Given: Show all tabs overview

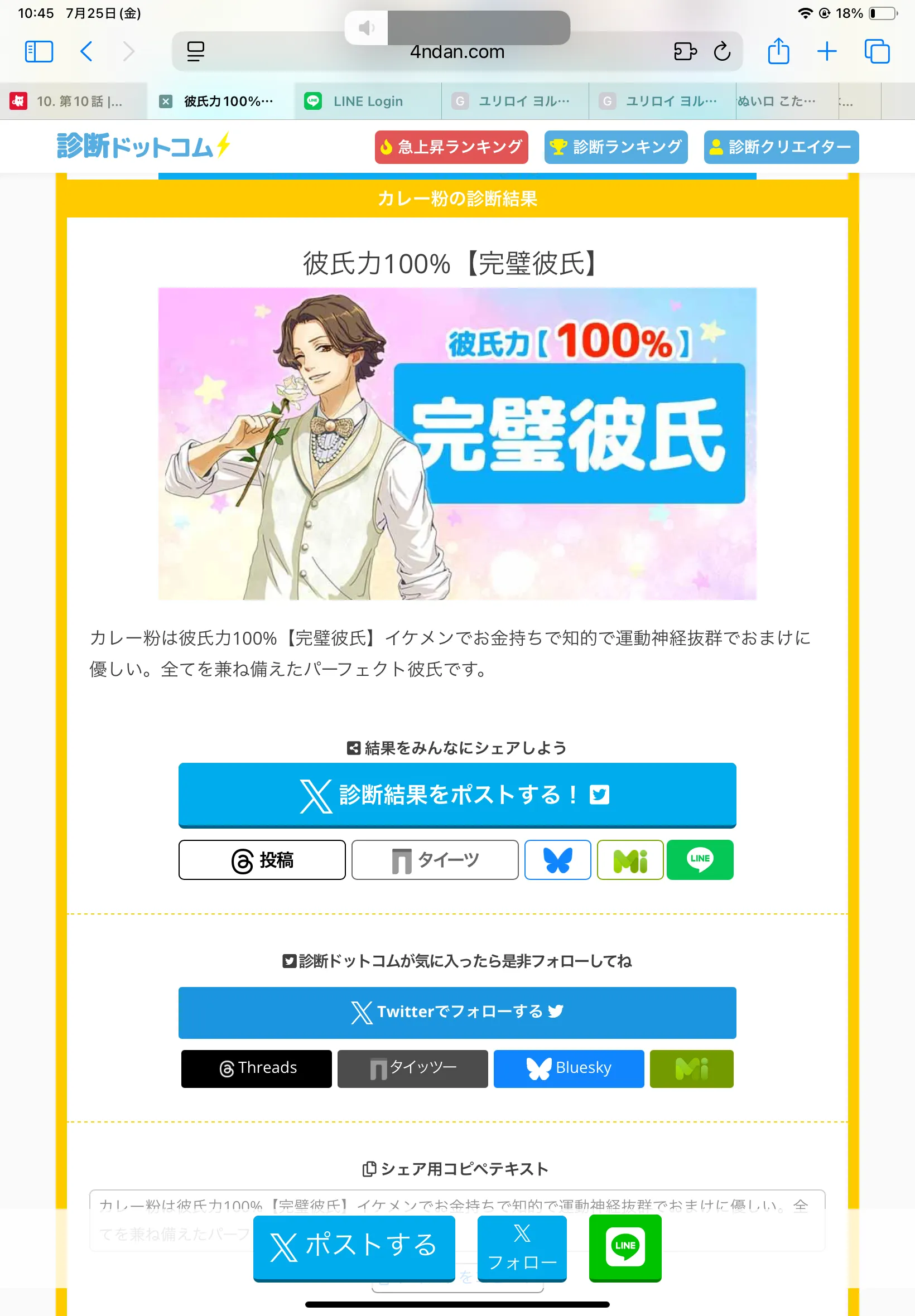Looking at the screenshot, I should pyautogui.click(x=877, y=51).
